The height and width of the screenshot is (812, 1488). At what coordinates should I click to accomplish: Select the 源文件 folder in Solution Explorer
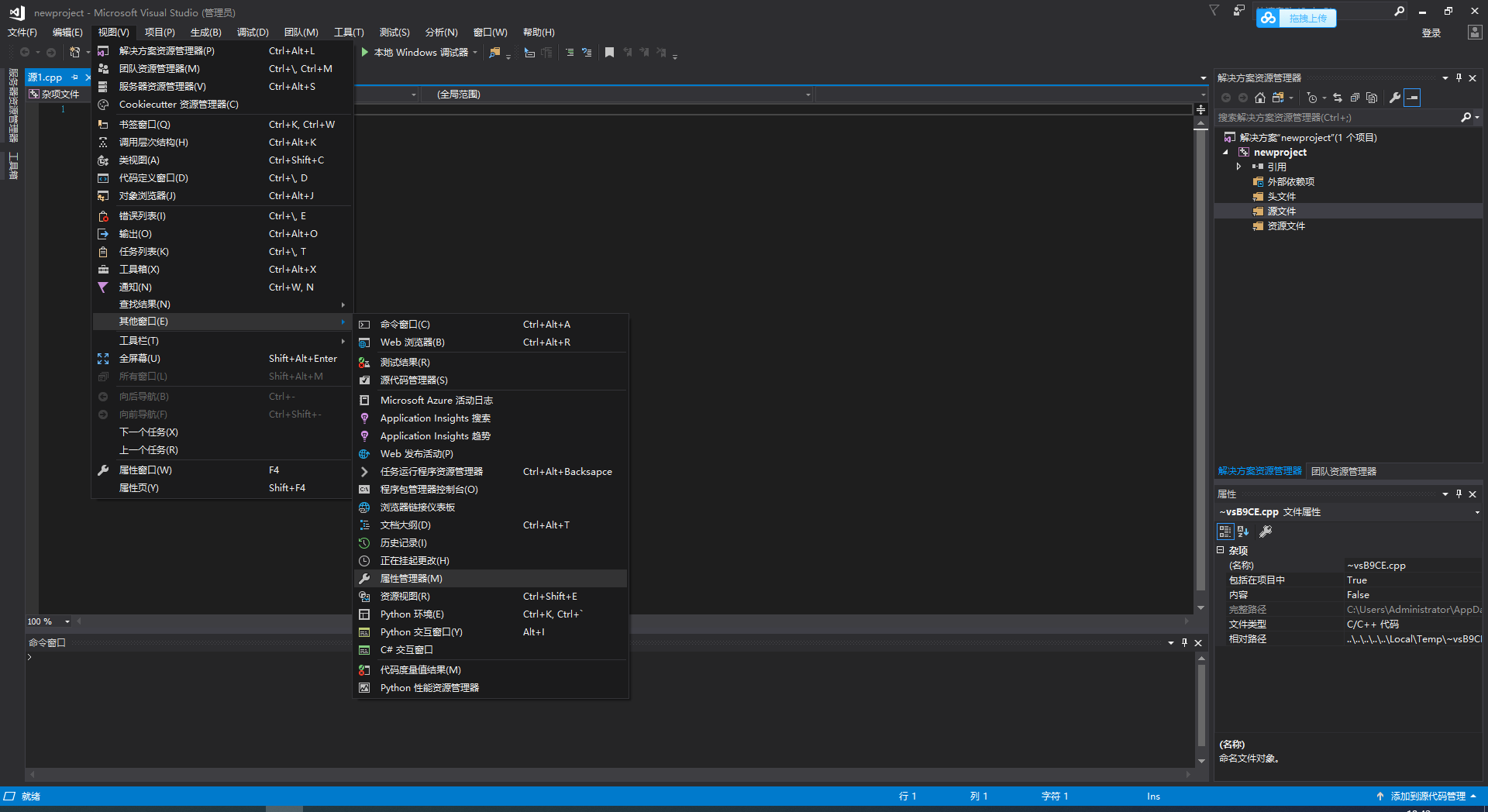1281,212
